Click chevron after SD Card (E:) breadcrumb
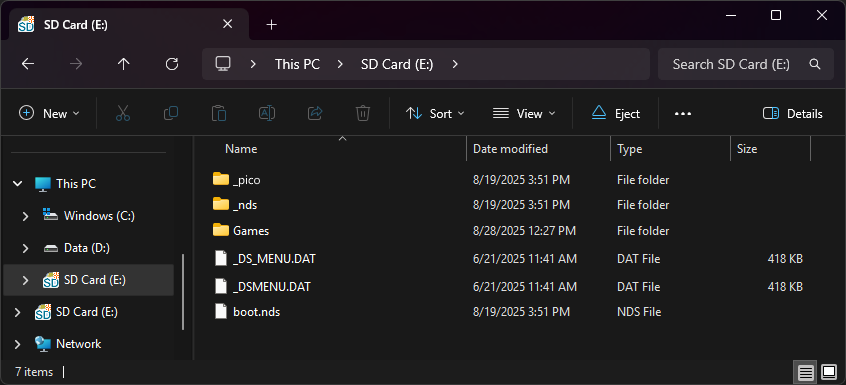The height and width of the screenshot is (385, 846). [455, 64]
